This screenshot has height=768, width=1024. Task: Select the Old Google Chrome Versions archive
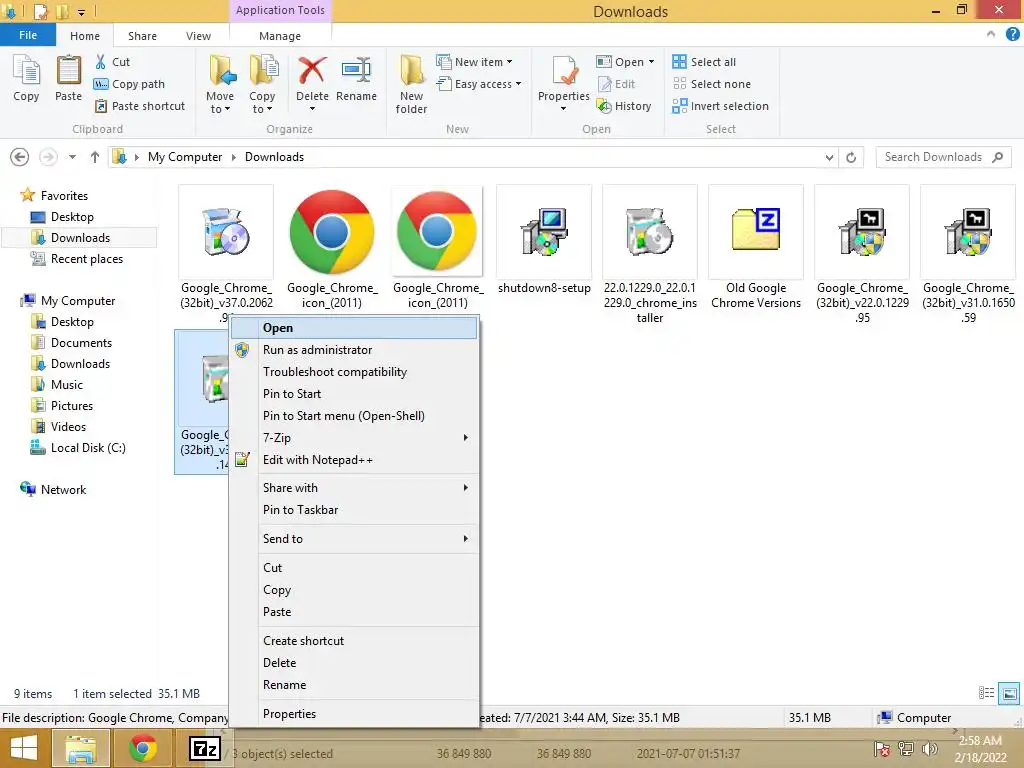tap(756, 249)
